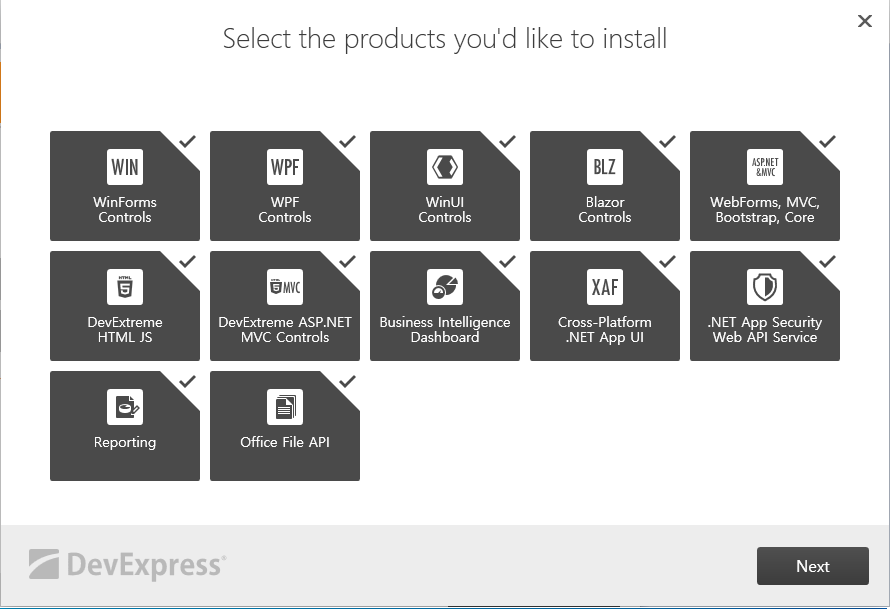The width and height of the screenshot is (890, 610).
Task: Click the 'WinUI Controls' label text
Action: pos(445,209)
